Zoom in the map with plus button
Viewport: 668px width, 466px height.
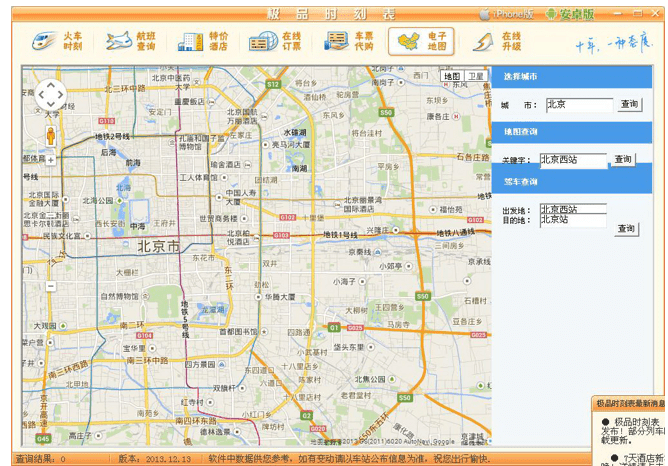[x=51, y=159]
